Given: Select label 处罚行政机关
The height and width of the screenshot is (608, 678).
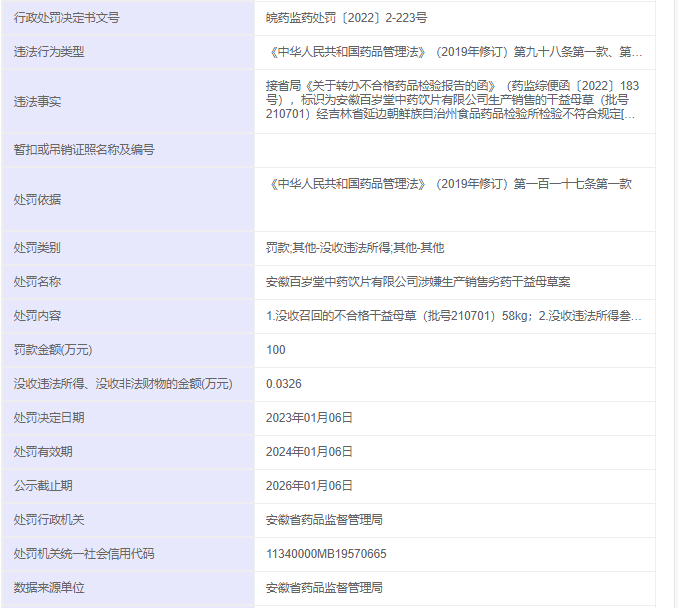Looking at the screenshot, I should (49, 520).
